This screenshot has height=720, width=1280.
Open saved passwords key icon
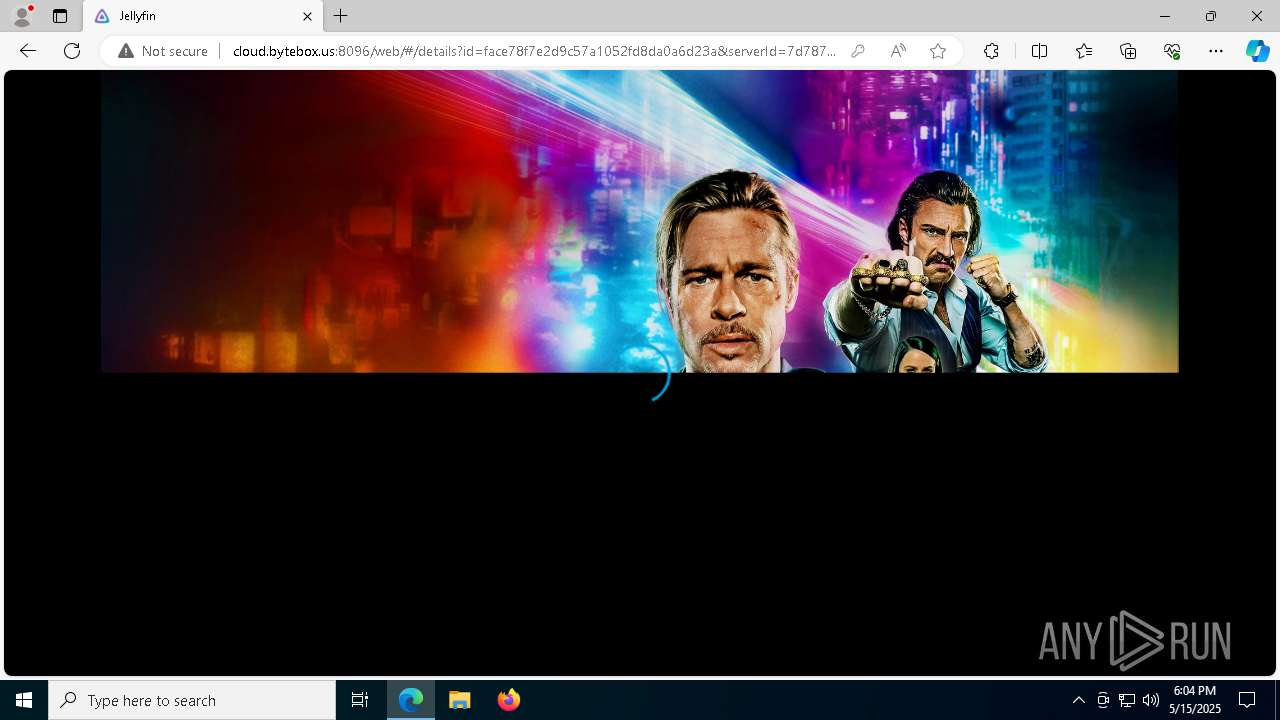pos(858,51)
